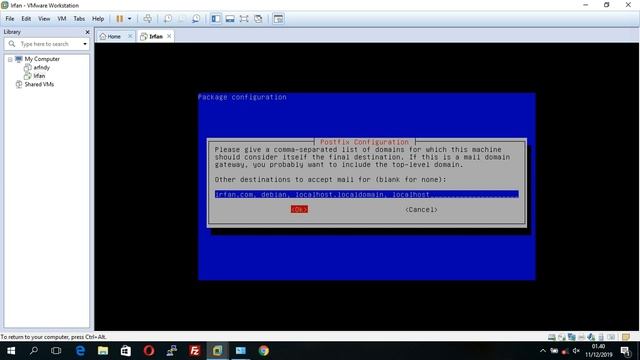This screenshot has height=360, width=640.
Task: Open Task View on the taskbar
Action: [x=56, y=351]
